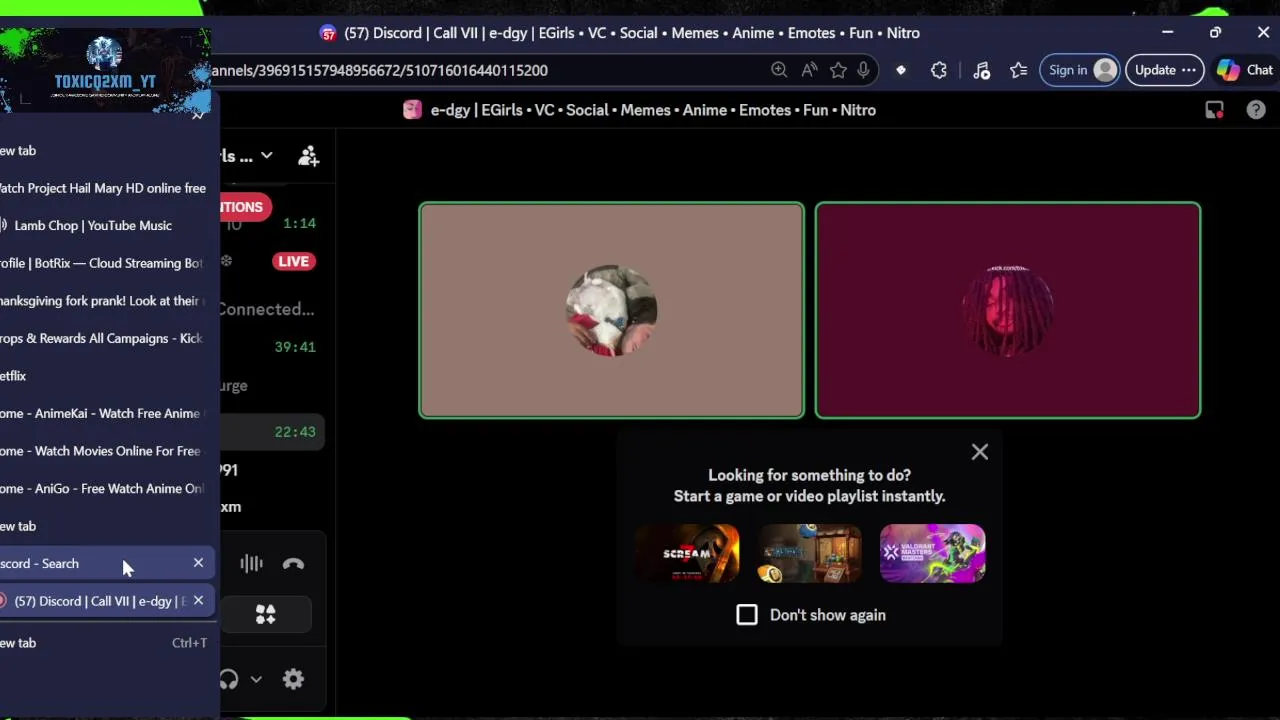
Task: Switch to the AnimeKai Watch Free Anime tab
Action: [x=104, y=413]
